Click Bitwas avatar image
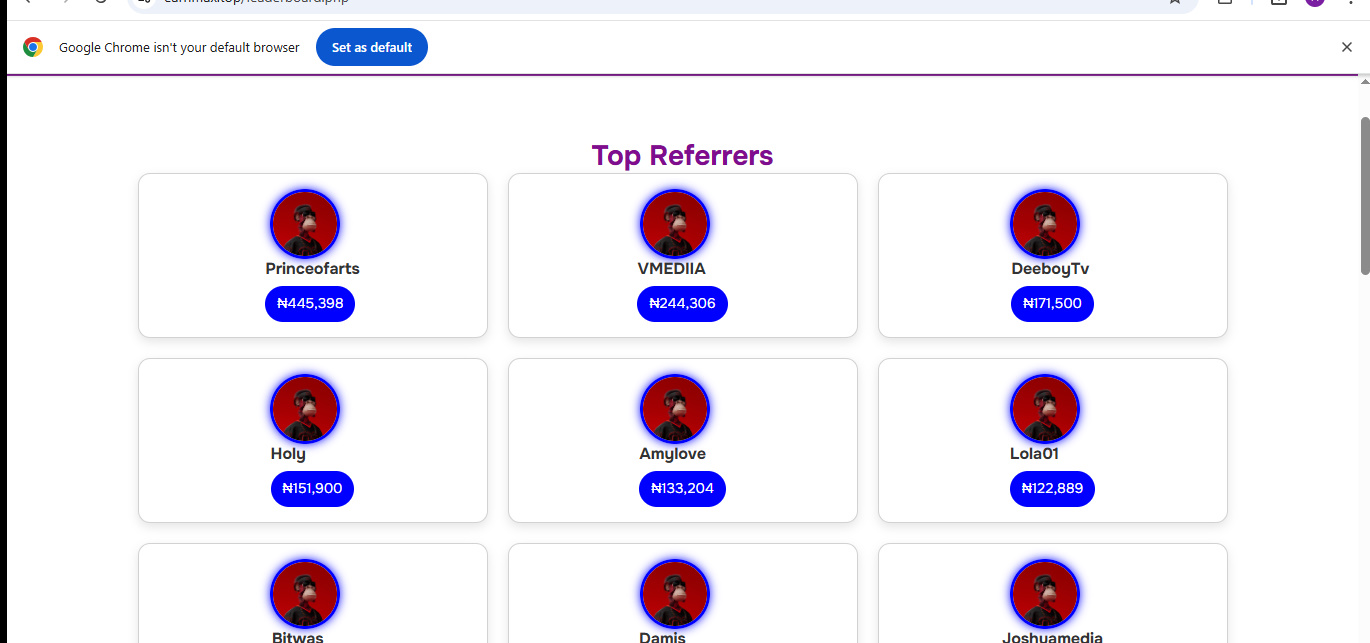Screen dimensions: 1370x643 click(305, 594)
